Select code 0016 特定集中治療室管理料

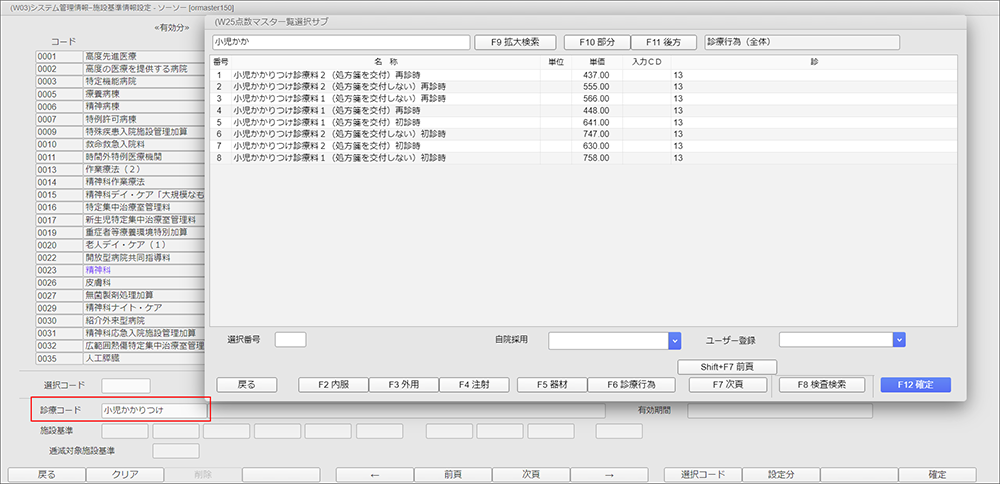click(x=120, y=207)
